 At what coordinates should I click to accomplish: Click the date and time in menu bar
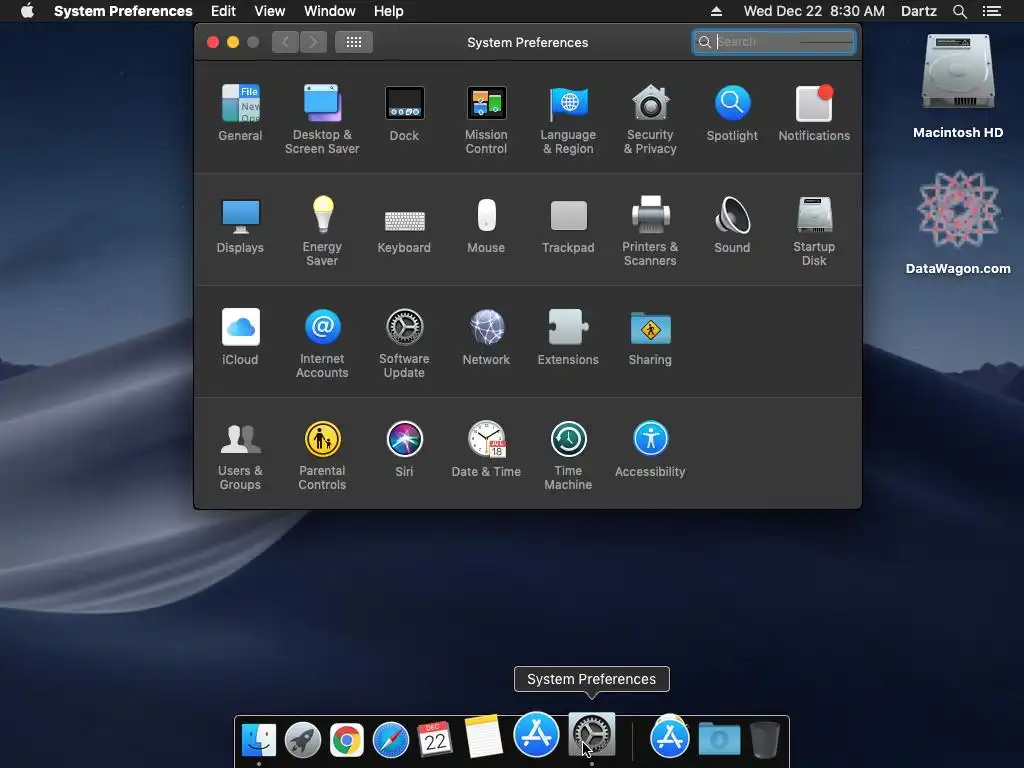814,11
